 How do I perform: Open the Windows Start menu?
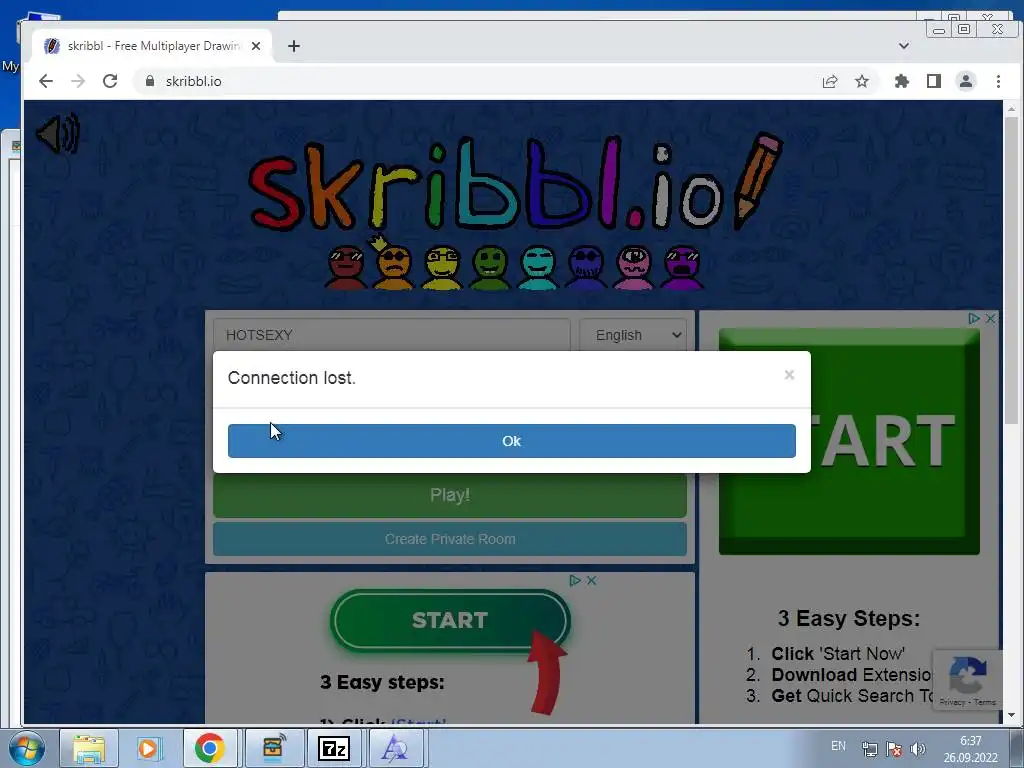point(25,748)
